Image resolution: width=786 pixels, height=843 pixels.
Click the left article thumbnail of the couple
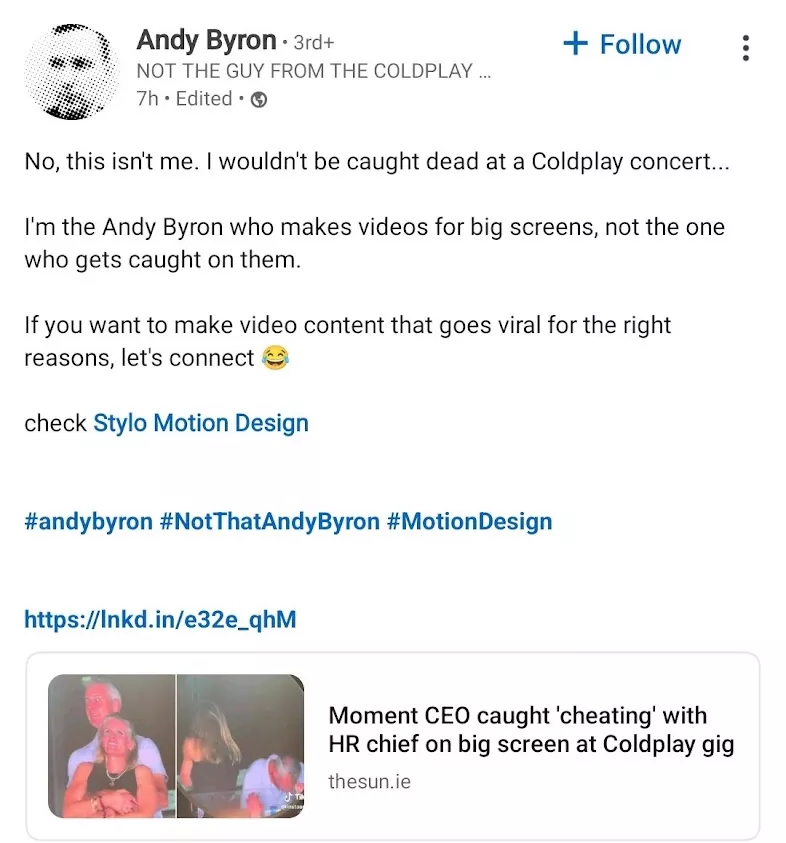(x=111, y=746)
